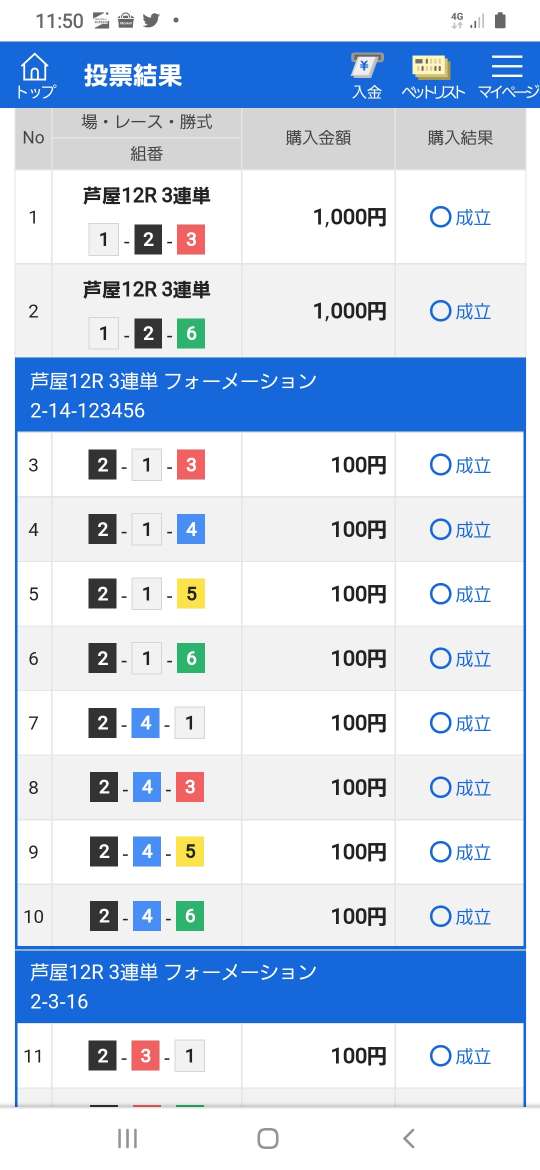Open マイページ hamburger menu

[x=508, y=75]
